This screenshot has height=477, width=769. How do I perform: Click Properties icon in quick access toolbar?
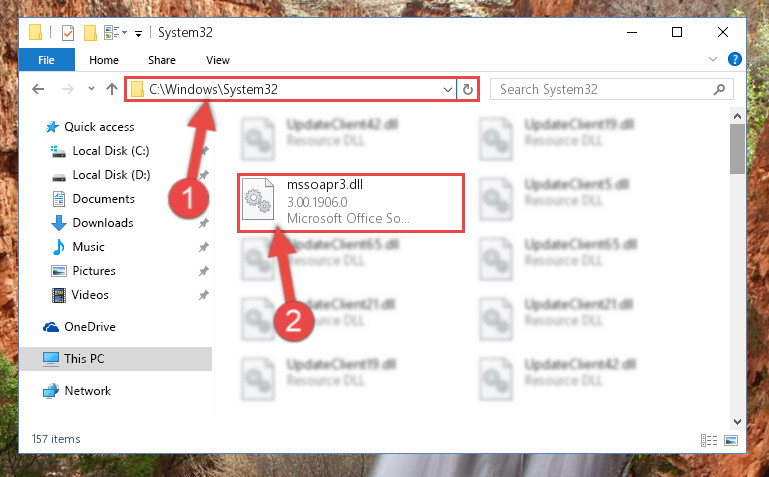[68, 33]
